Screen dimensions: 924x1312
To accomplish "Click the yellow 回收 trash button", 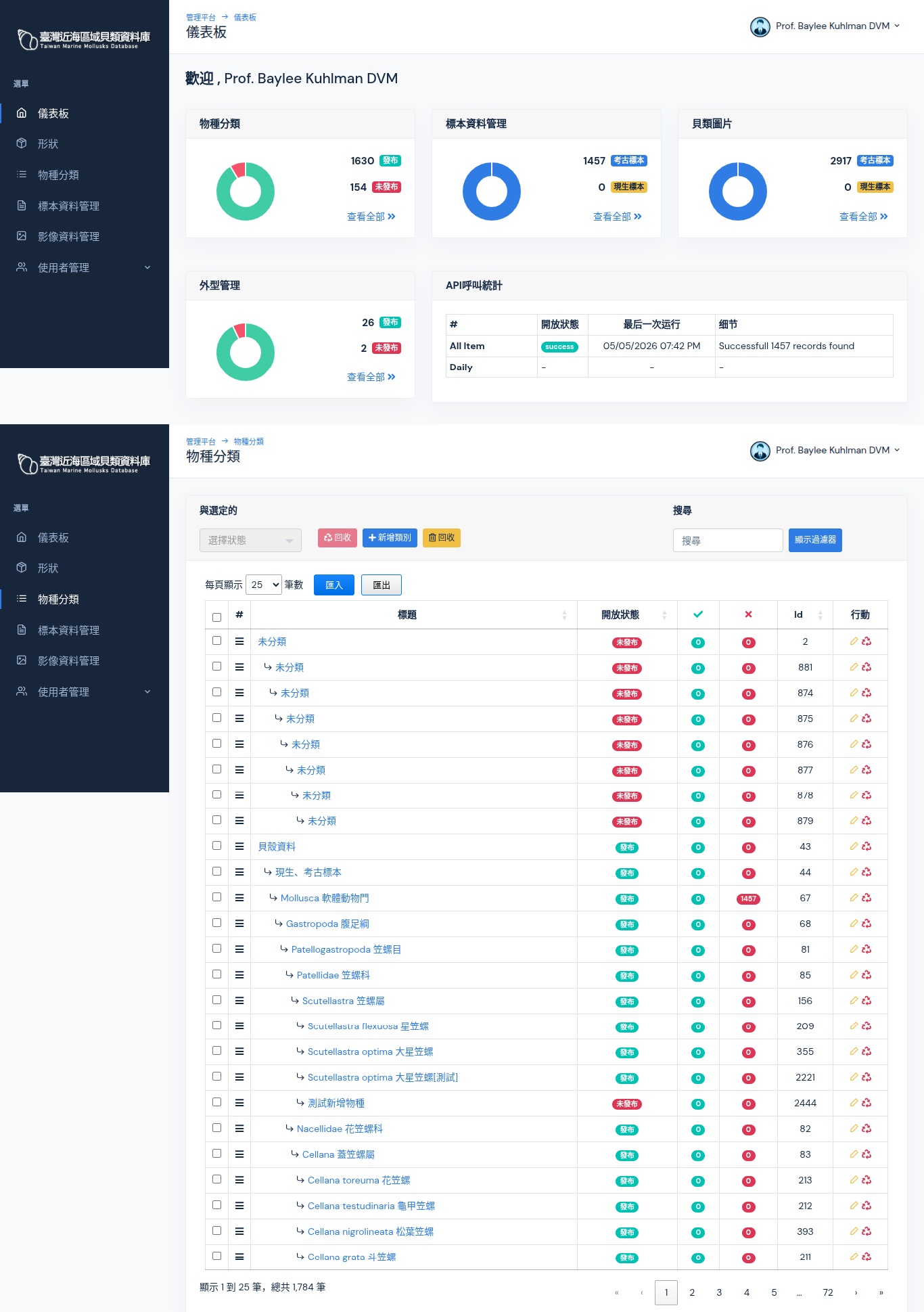I will 442,538.
